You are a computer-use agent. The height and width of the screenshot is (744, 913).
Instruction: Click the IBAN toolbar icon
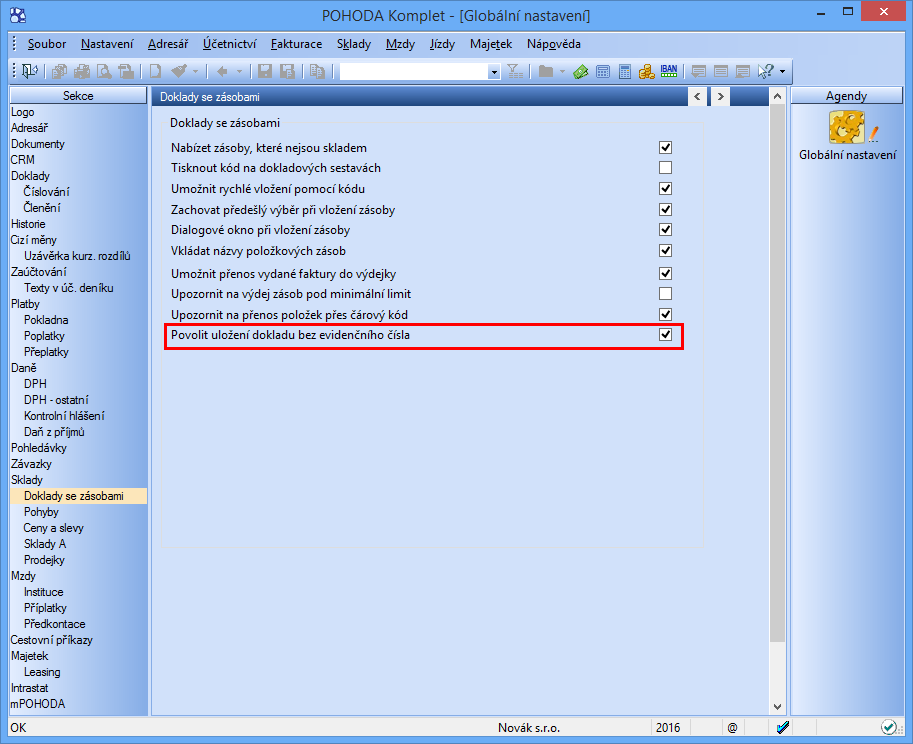coord(669,72)
